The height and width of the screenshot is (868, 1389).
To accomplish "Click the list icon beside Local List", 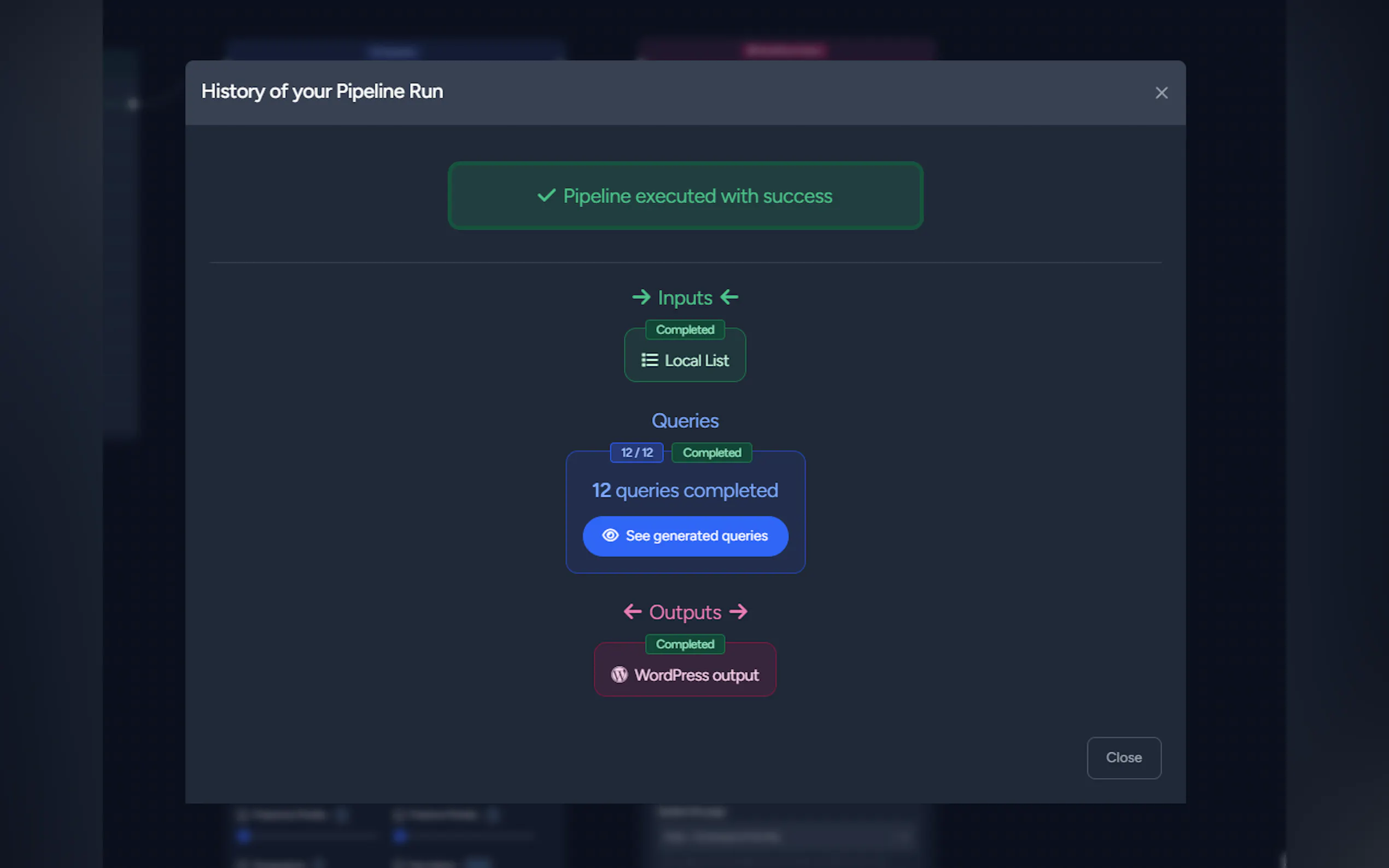I will [650, 360].
